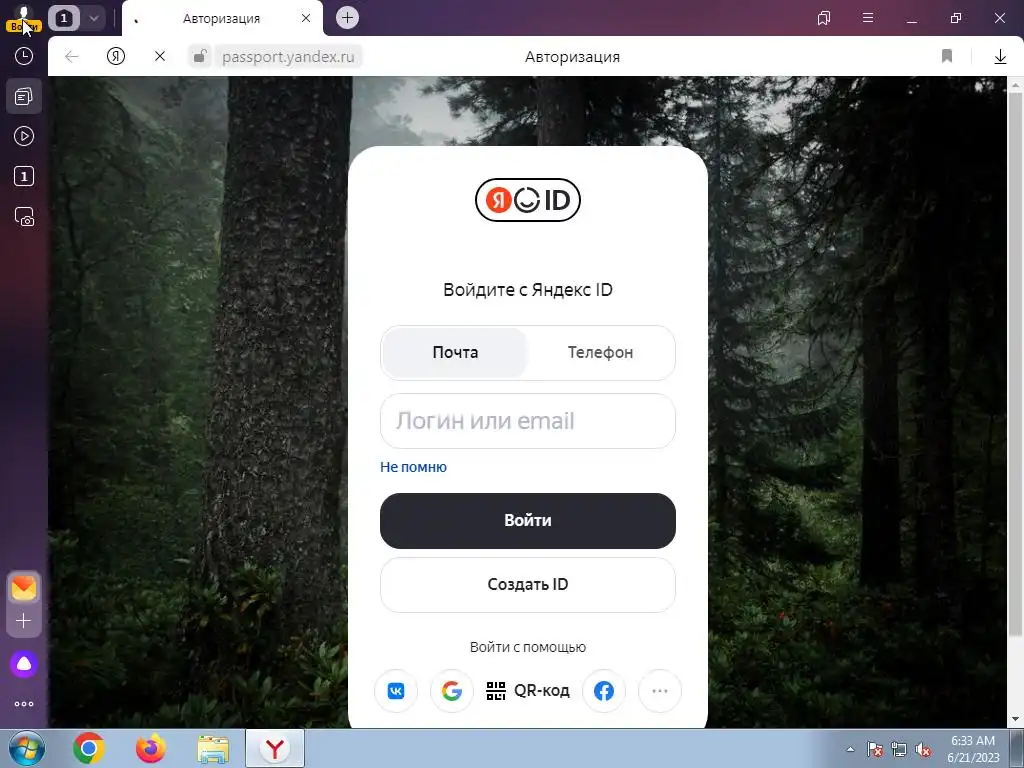Click the scrollbar up arrow
The height and width of the screenshot is (768, 1024).
point(1015,84)
